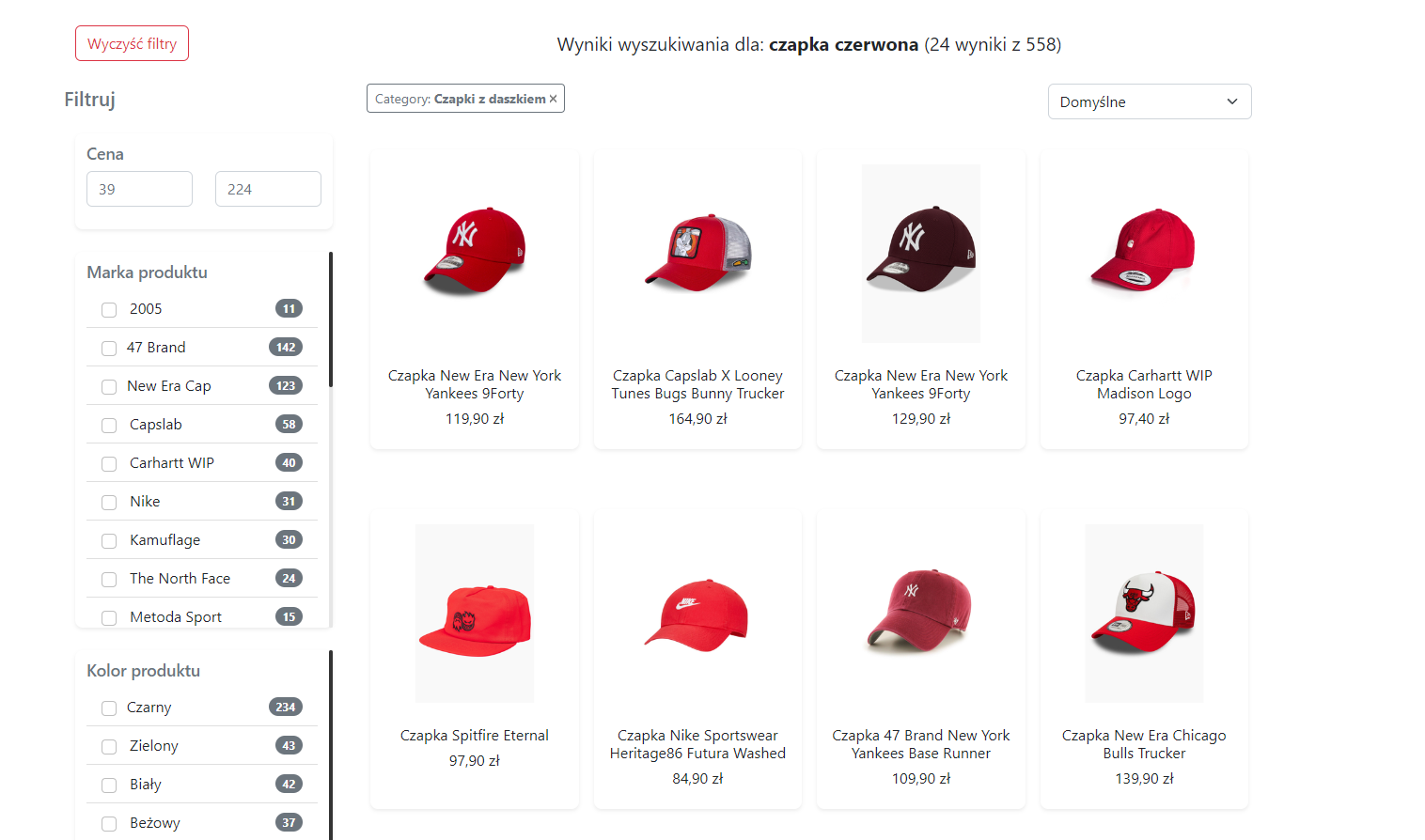Open the maroon Yankees 9Forty cap image
The width and height of the screenshot is (1425, 840).
(921, 254)
